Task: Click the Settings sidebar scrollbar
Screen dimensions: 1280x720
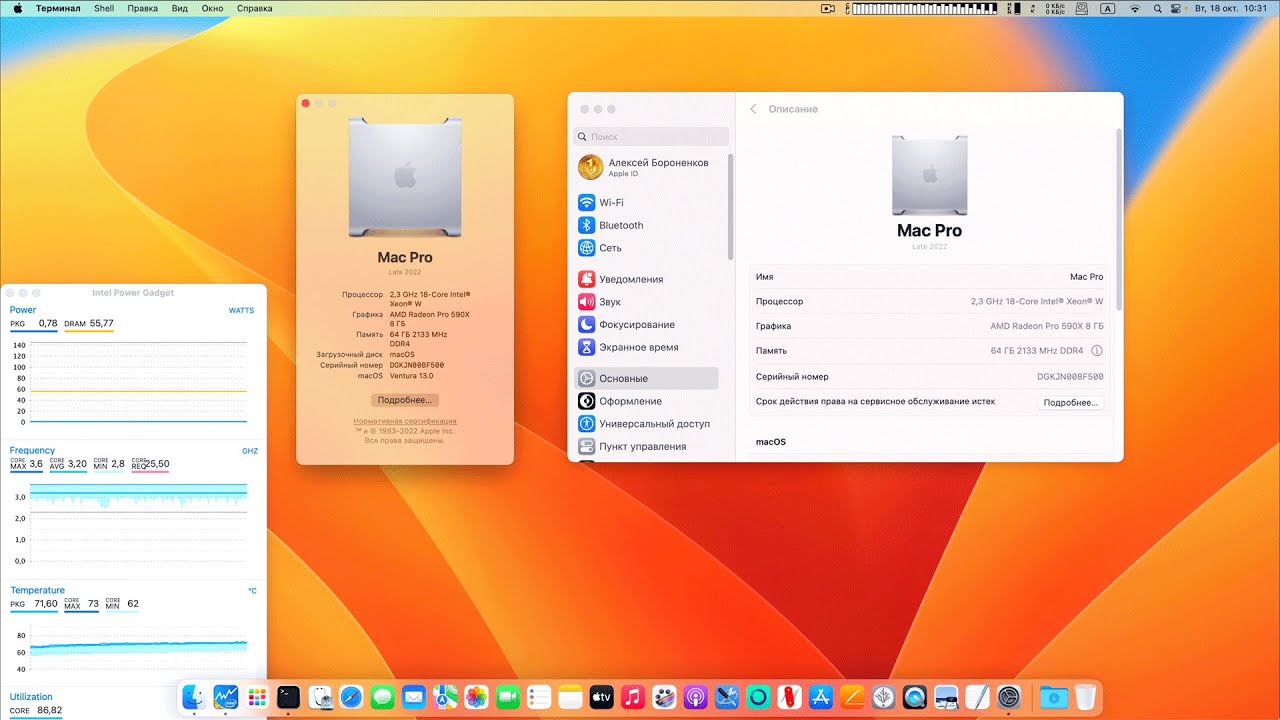Action: 731,205
